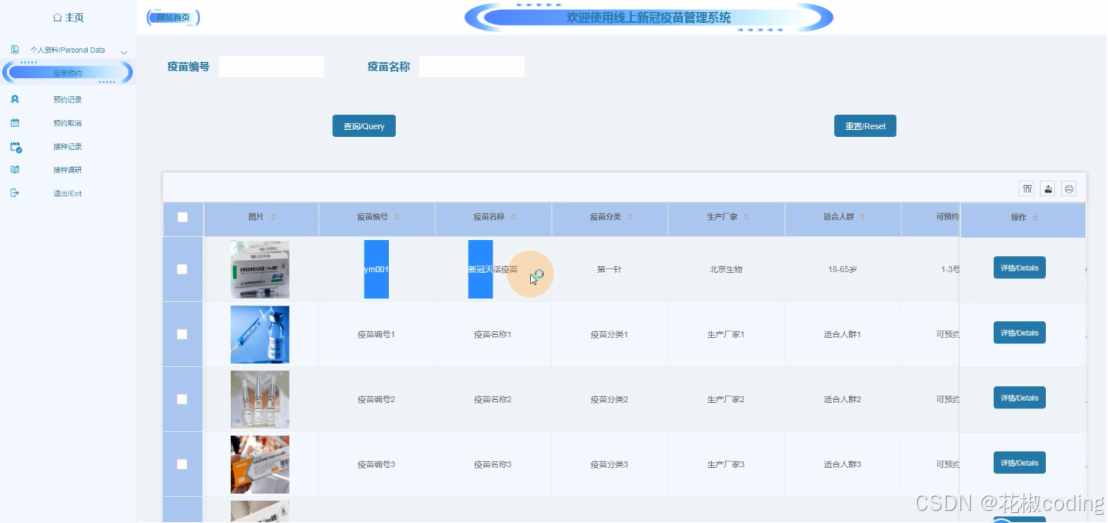The height and width of the screenshot is (523, 1108).
Task: Check the row checkbox for ym001
Action: pyautogui.click(x=182, y=269)
